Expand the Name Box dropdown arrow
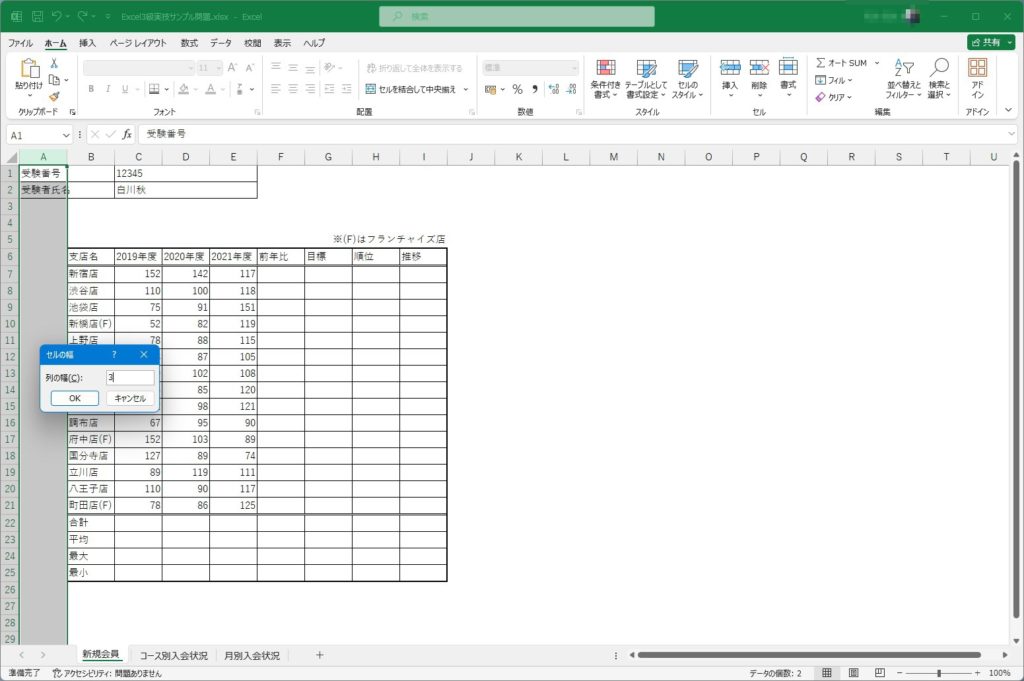1024x681 pixels. pyautogui.click(x=67, y=134)
